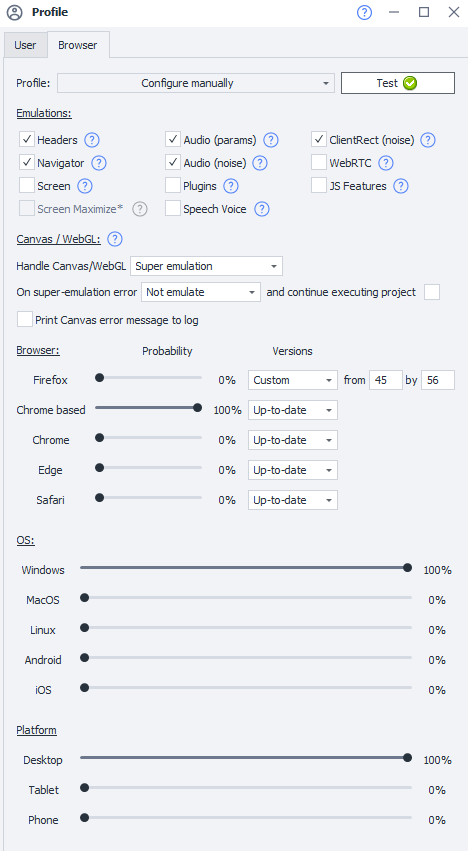
Task: Open WebRTC help question mark
Action: (x=385, y=163)
